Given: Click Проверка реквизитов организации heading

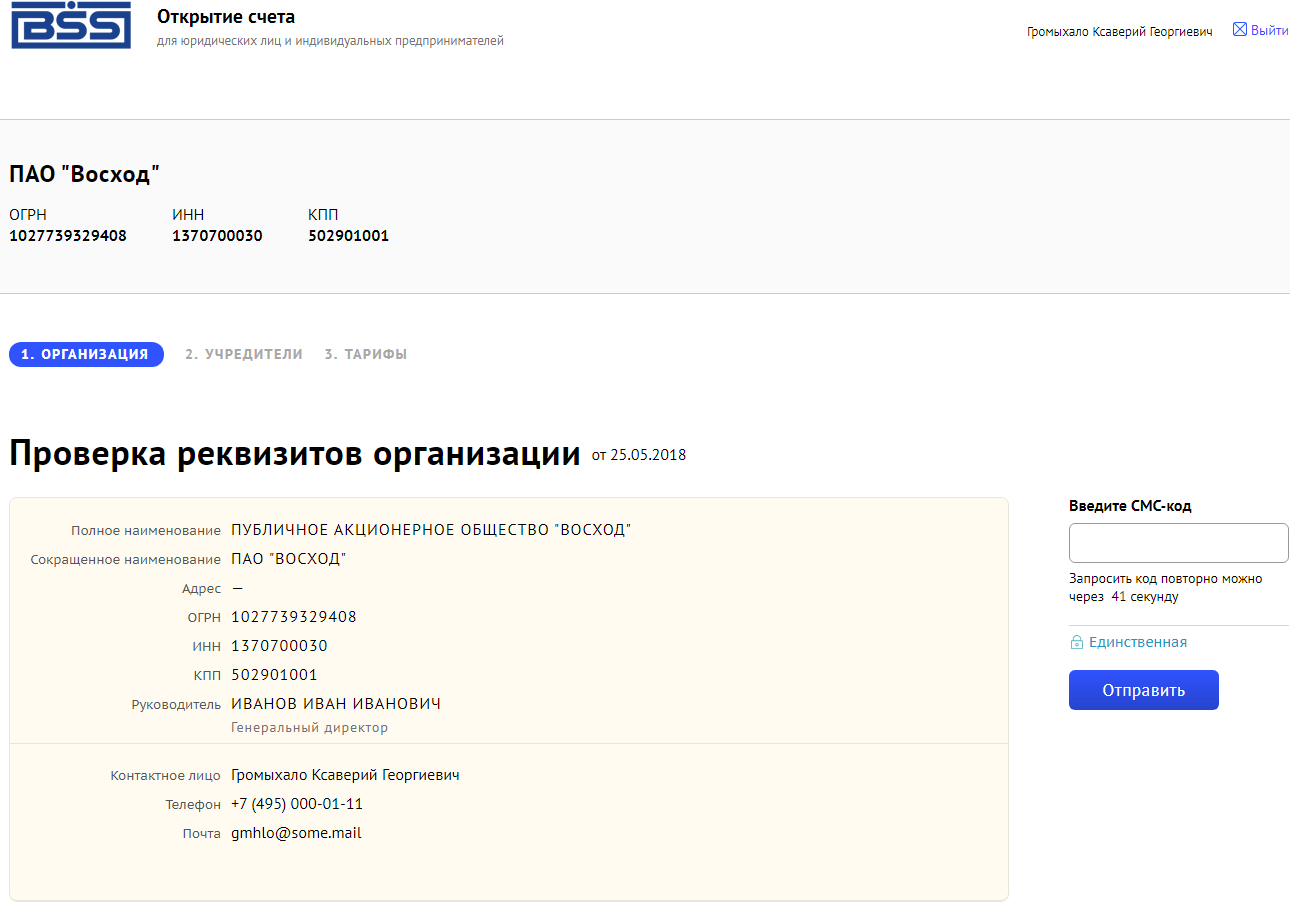Looking at the screenshot, I should [295, 453].
